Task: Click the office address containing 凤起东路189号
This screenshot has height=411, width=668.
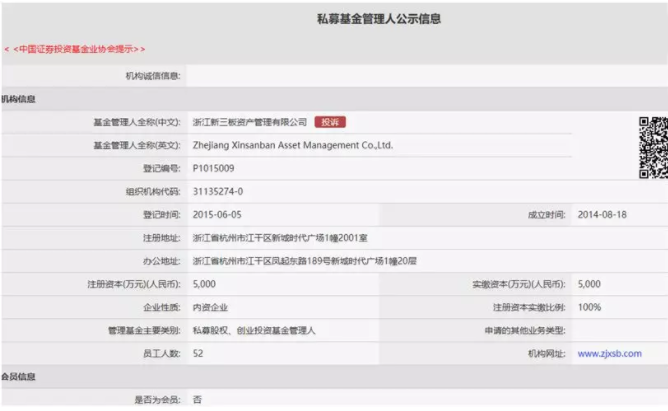Action: pos(304,261)
